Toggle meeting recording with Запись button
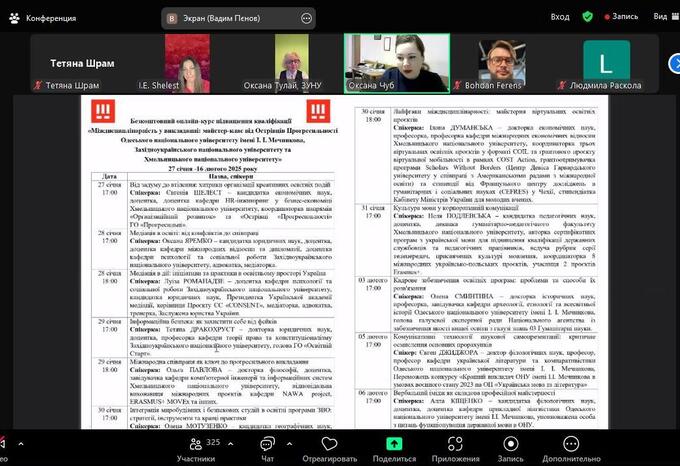The image size is (680, 466). point(511,442)
